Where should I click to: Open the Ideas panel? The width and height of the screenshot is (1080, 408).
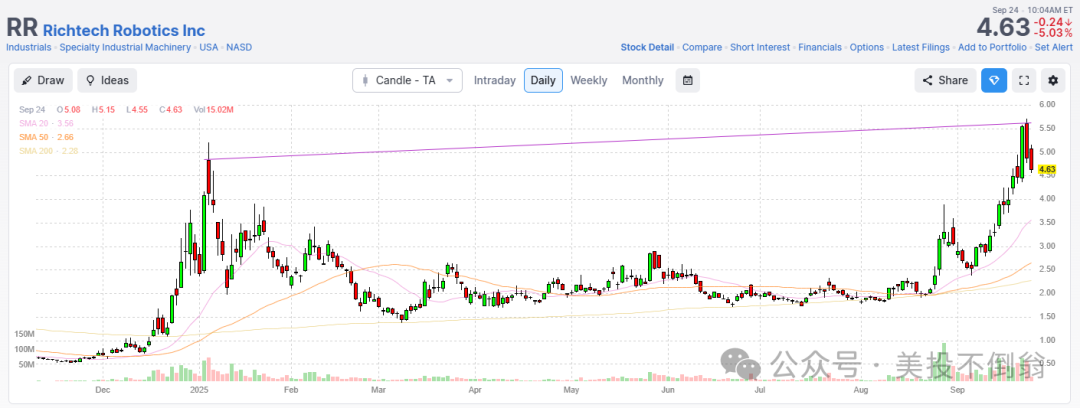click(x=107, y=81)
